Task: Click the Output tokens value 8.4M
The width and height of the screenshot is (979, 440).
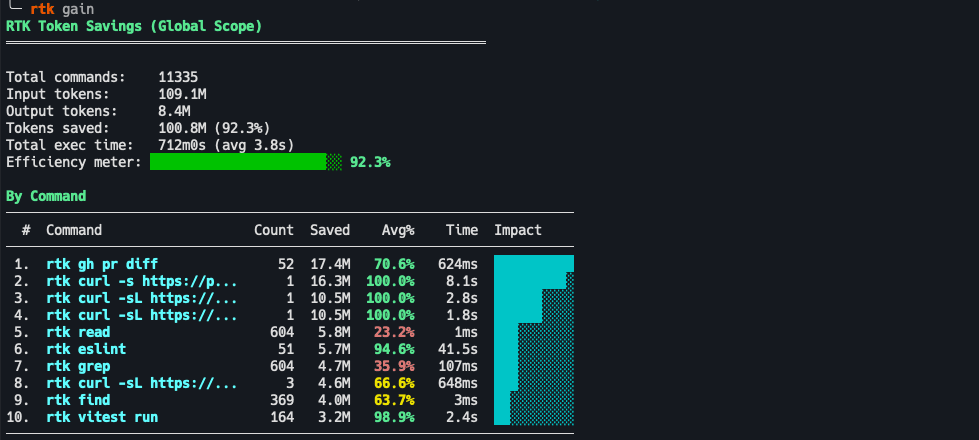Action: [174, 111]
